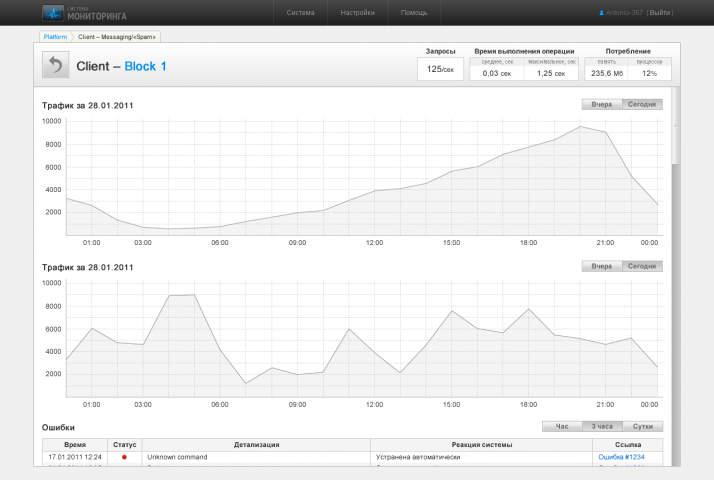
Task: Open the Ошибка #1234 link
Action: pyautogui.click(x=621, y=457)
